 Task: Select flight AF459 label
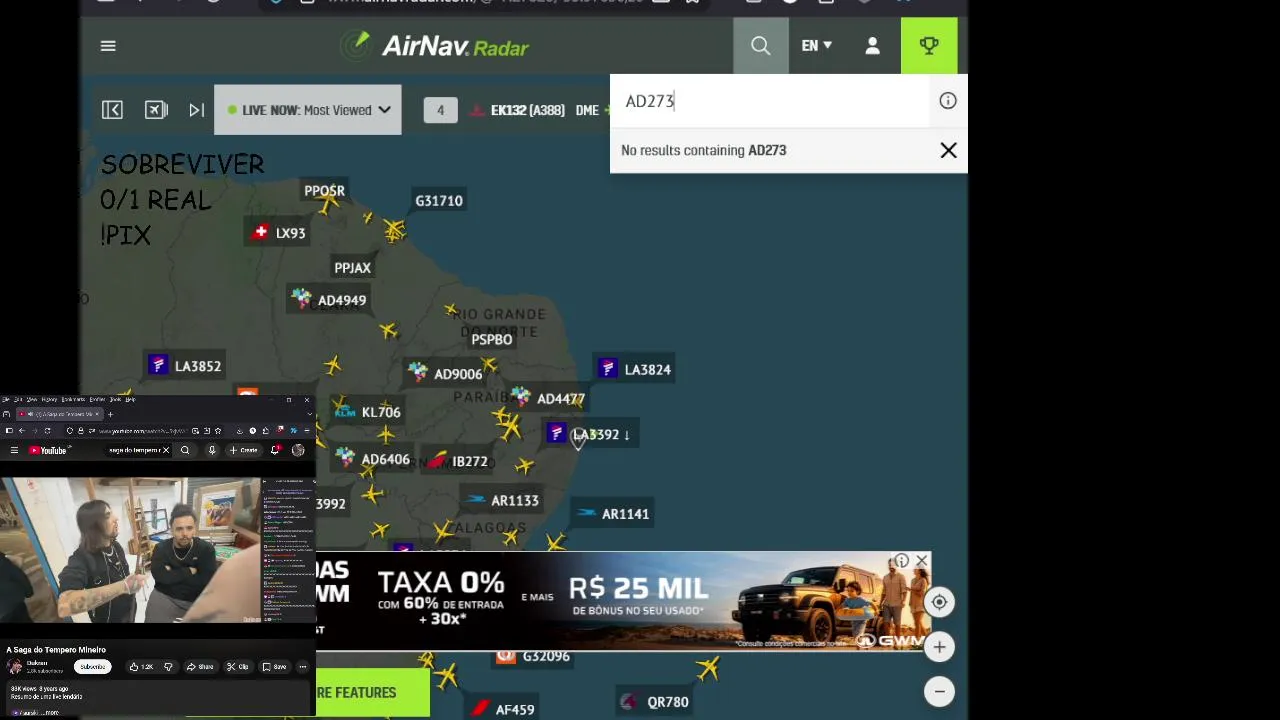point(503,709)
